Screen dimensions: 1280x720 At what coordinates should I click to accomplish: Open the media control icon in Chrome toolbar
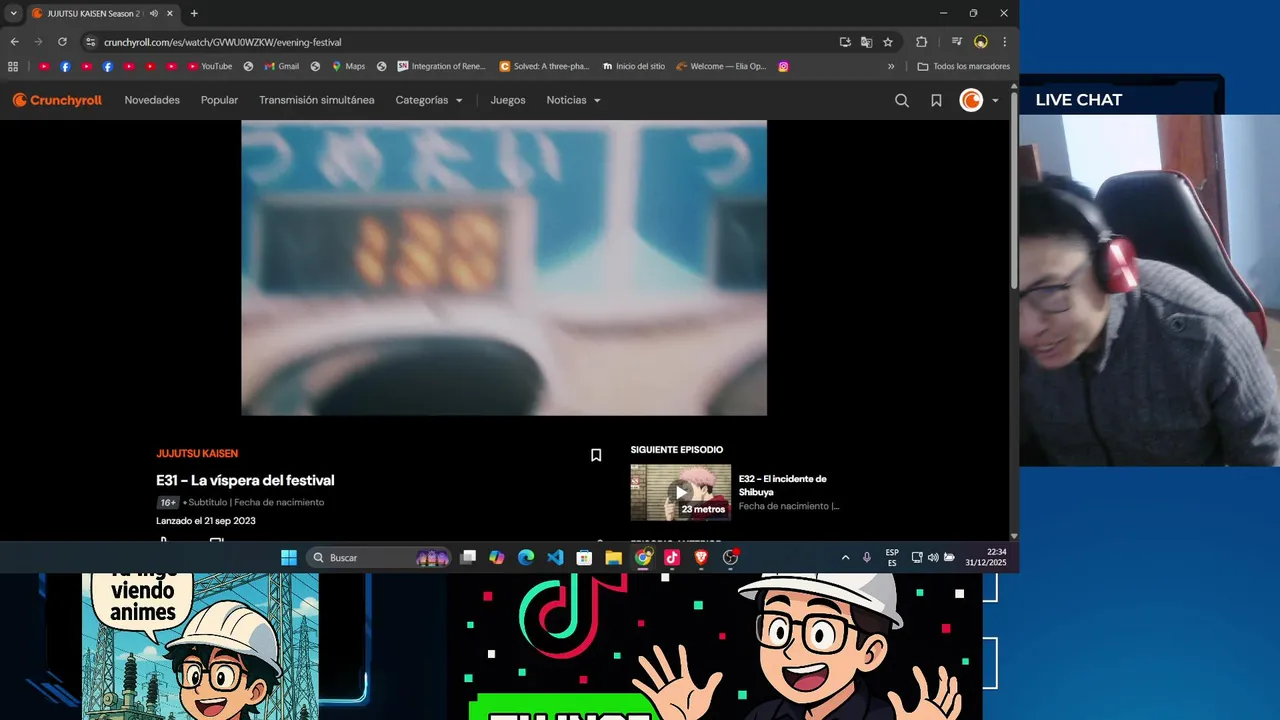[956, 42]
